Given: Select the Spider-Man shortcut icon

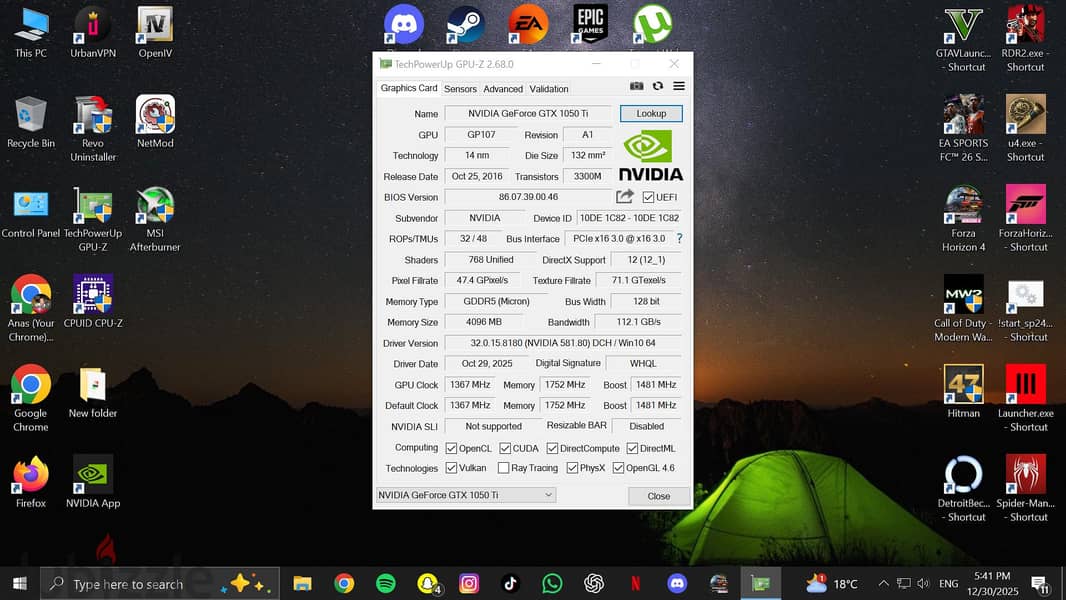Looking at the screenshot, I should click(1026, 488).
